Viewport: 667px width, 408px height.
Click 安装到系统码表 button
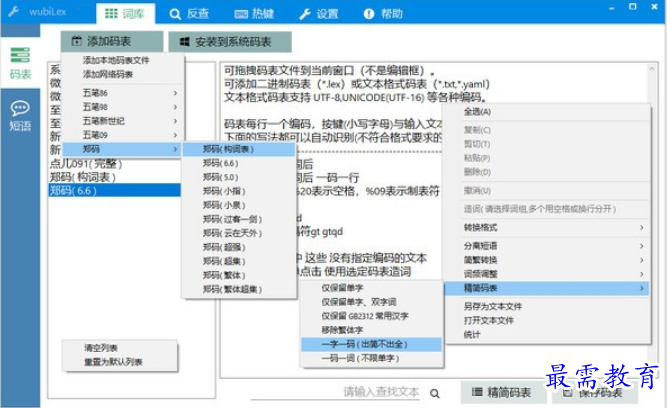tap(230, 42)
